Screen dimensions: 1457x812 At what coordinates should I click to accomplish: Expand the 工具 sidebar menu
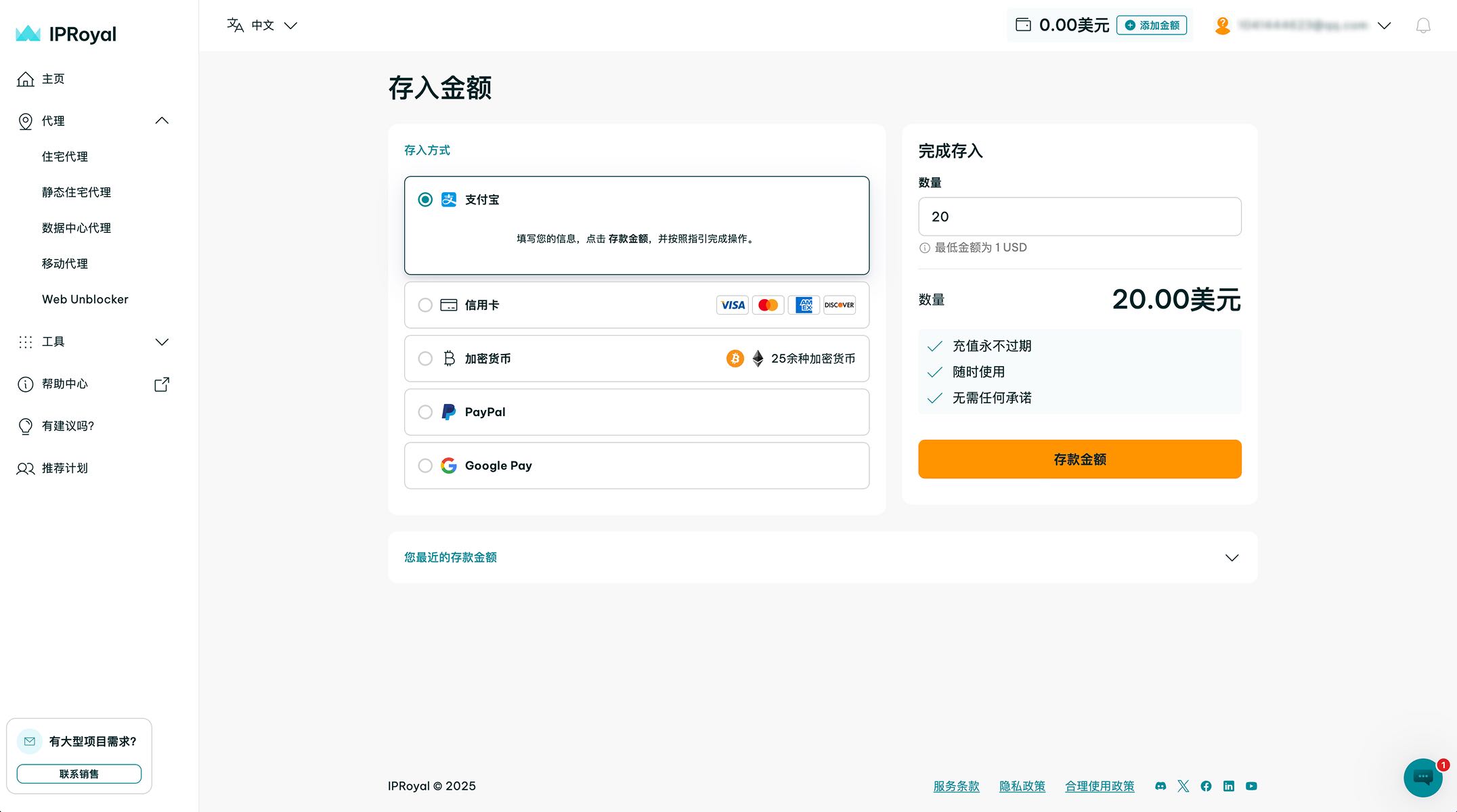pyautogui.click(x=162, y=342)
